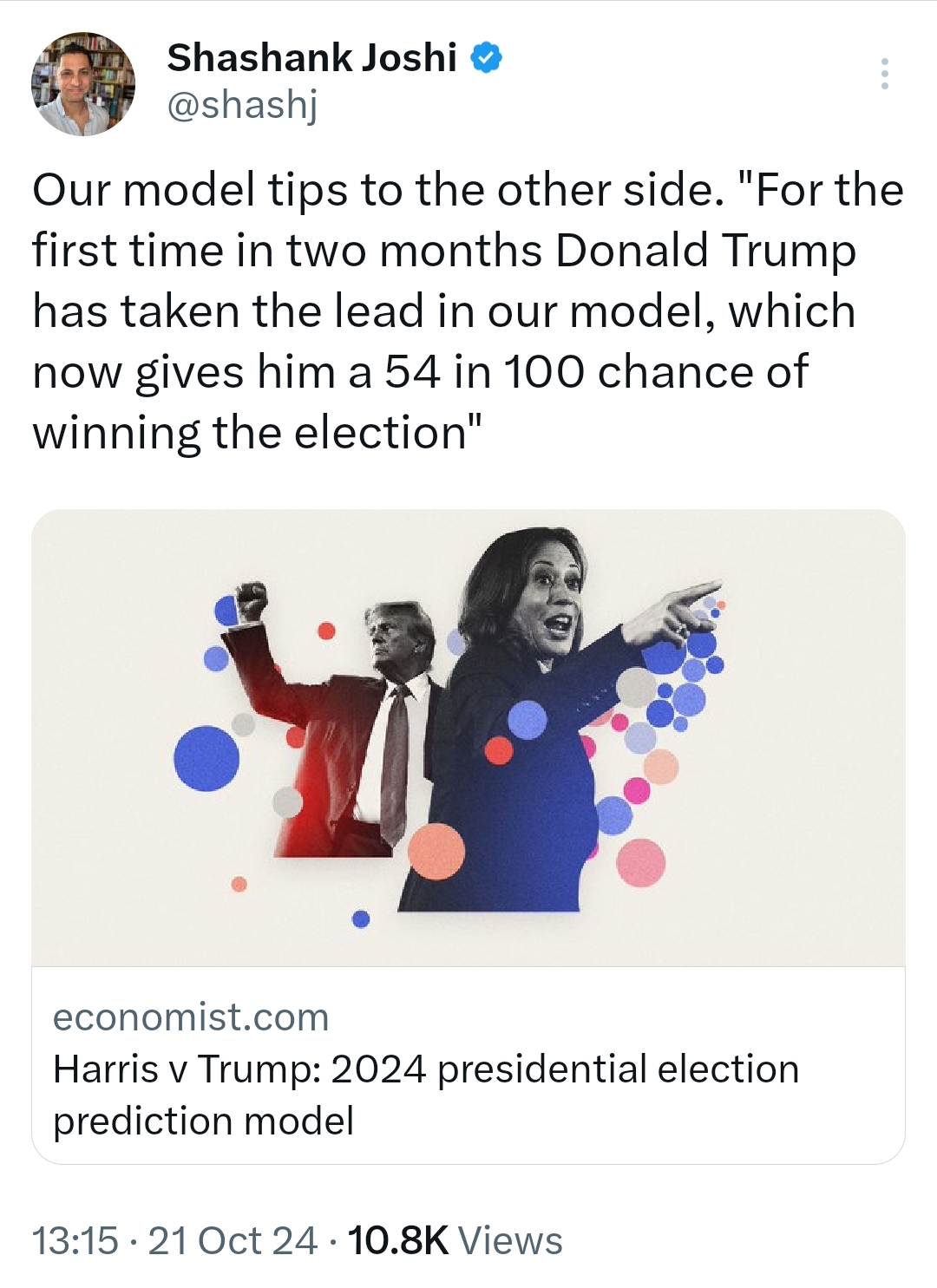Open the @shashj handle link
937x1288 pixels.
point(242,105)
